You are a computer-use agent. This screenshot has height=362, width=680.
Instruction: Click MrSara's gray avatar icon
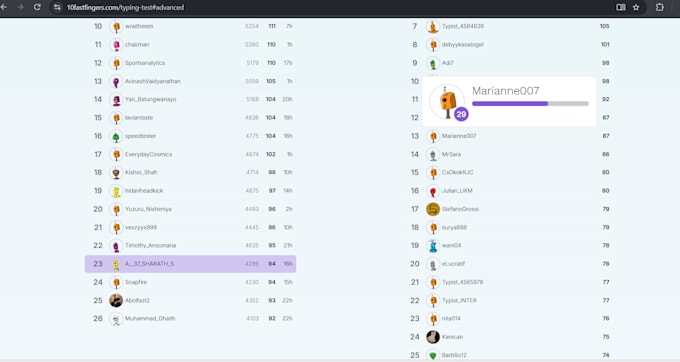point(433,154)
